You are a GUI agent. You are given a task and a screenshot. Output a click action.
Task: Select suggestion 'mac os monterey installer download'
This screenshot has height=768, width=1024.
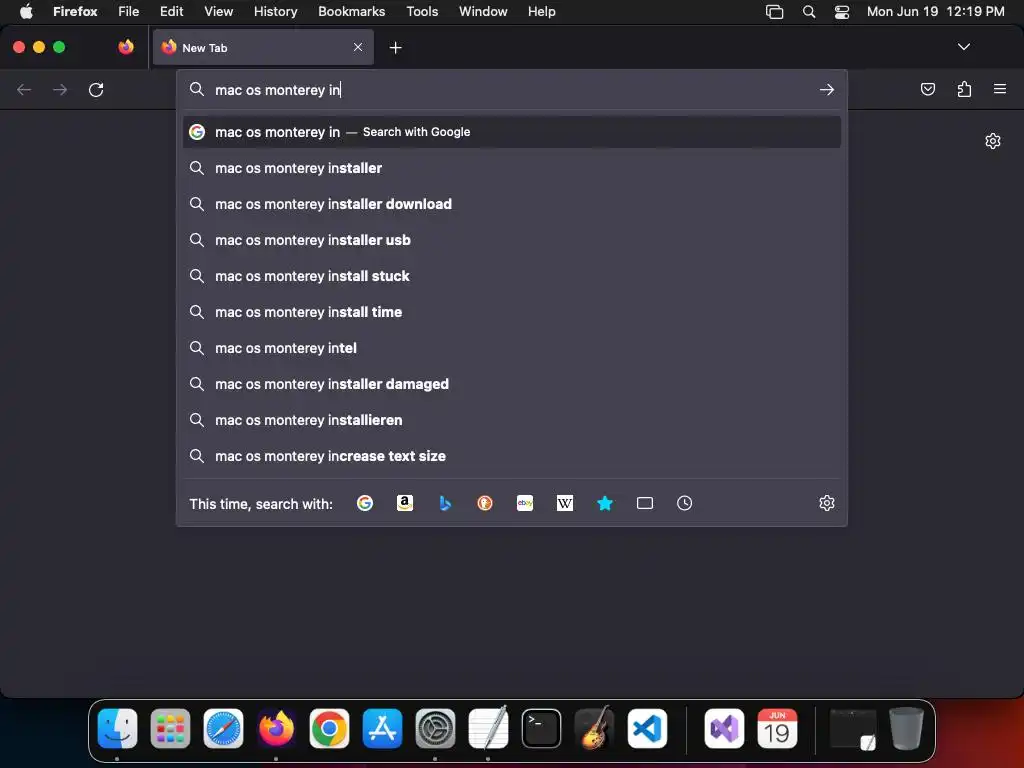point(512,204)
